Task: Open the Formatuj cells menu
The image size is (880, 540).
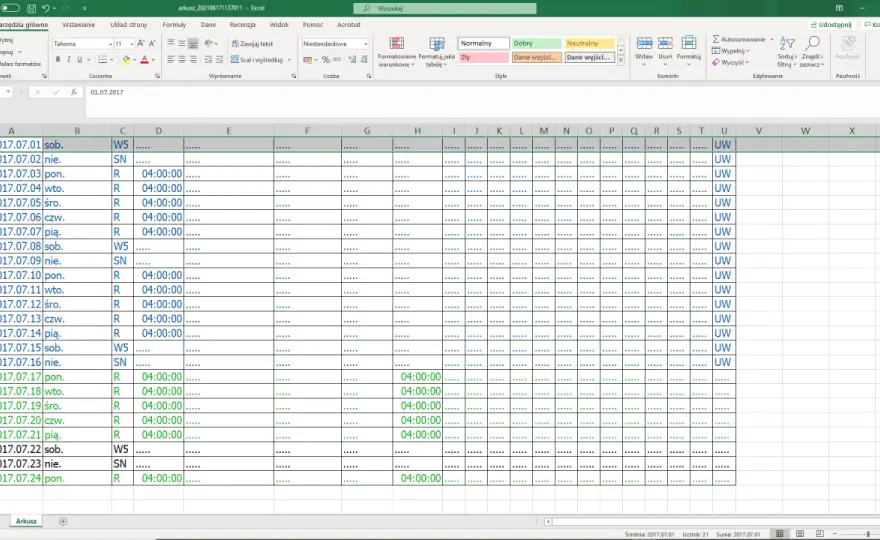Action: coord(689,51)
